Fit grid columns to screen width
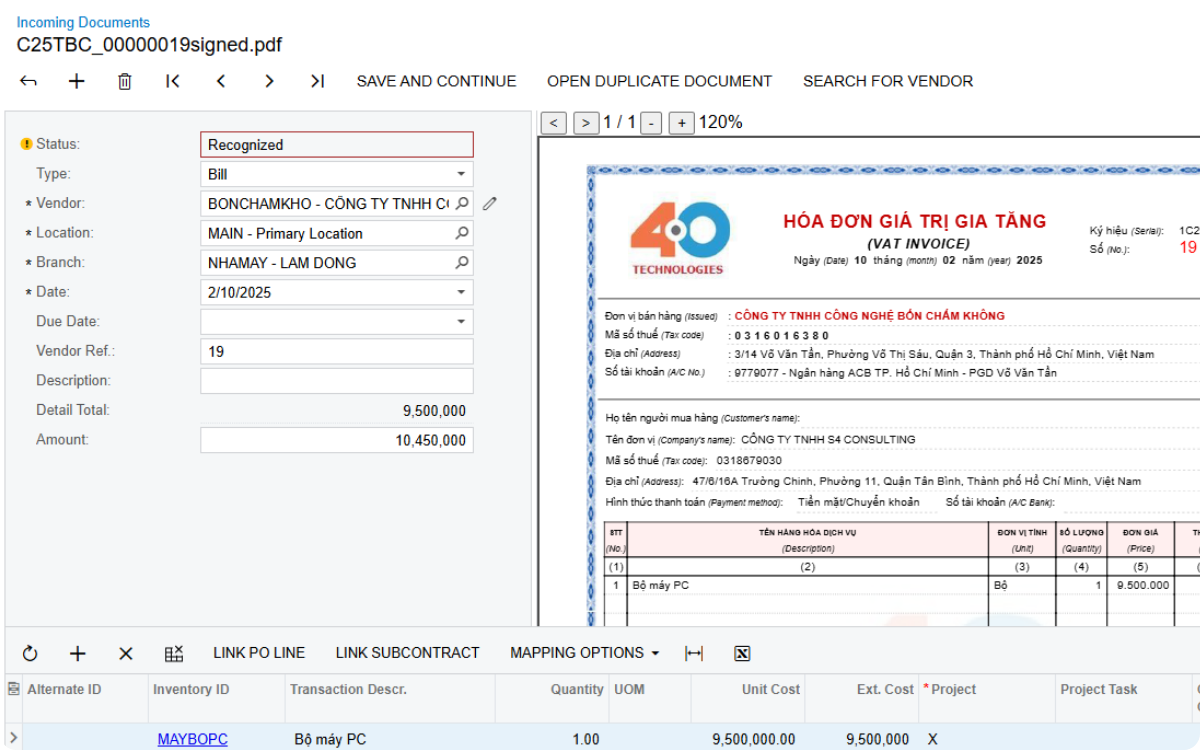This screenshot has width=1200, height=750. click(694, 653)
